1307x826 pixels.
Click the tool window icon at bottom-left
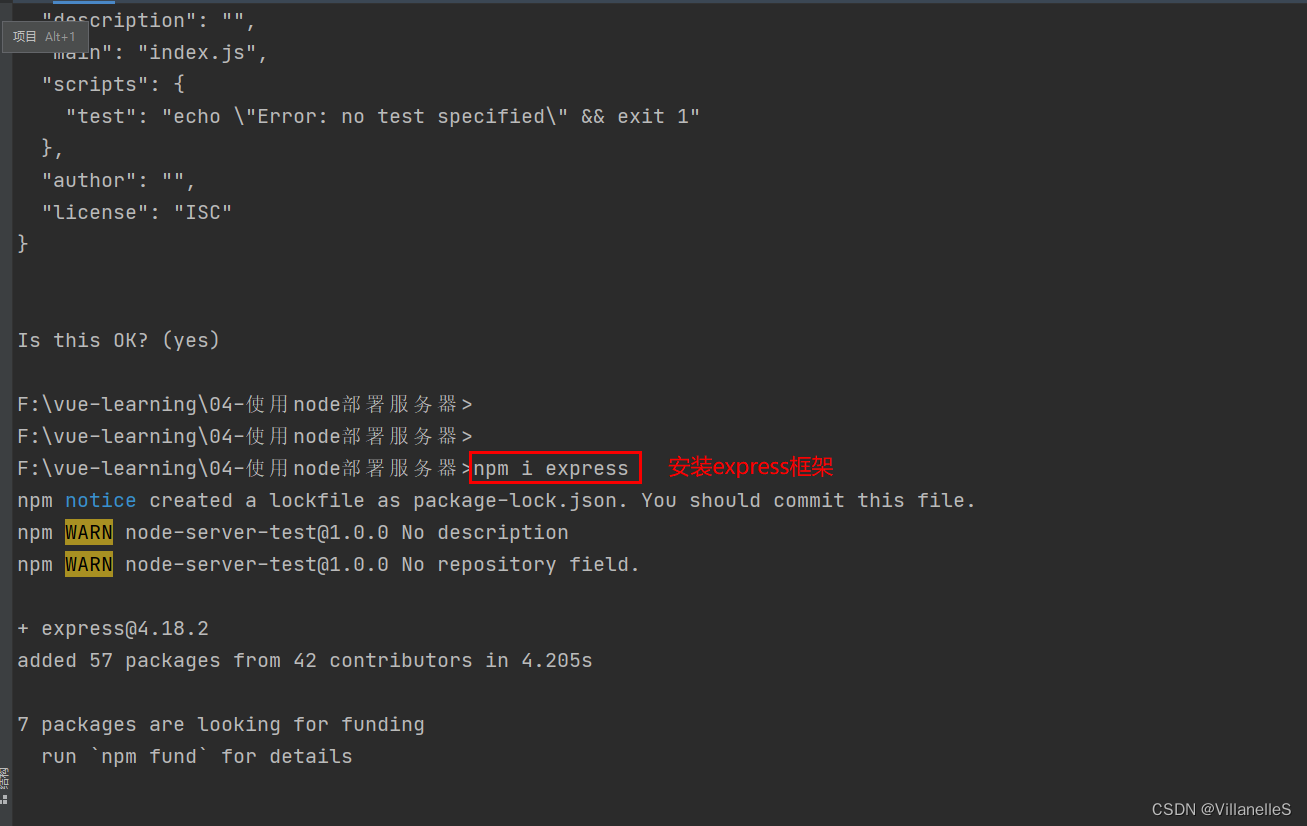click(5, 798)
